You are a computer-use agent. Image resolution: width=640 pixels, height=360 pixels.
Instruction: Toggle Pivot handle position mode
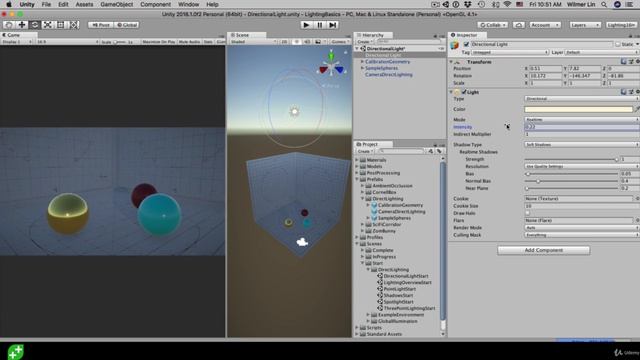point(100,25)
